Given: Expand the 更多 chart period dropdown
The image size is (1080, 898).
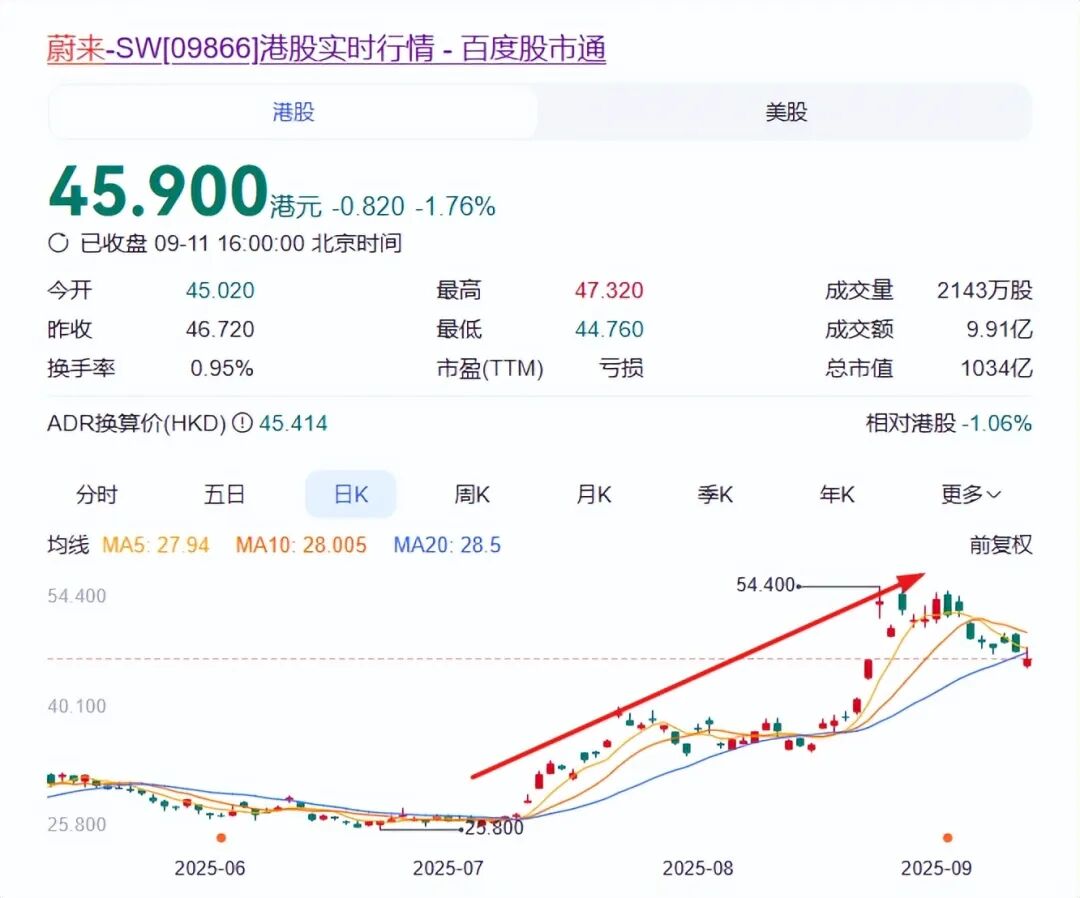Looking at the screenshot, I should click(971, 494).
